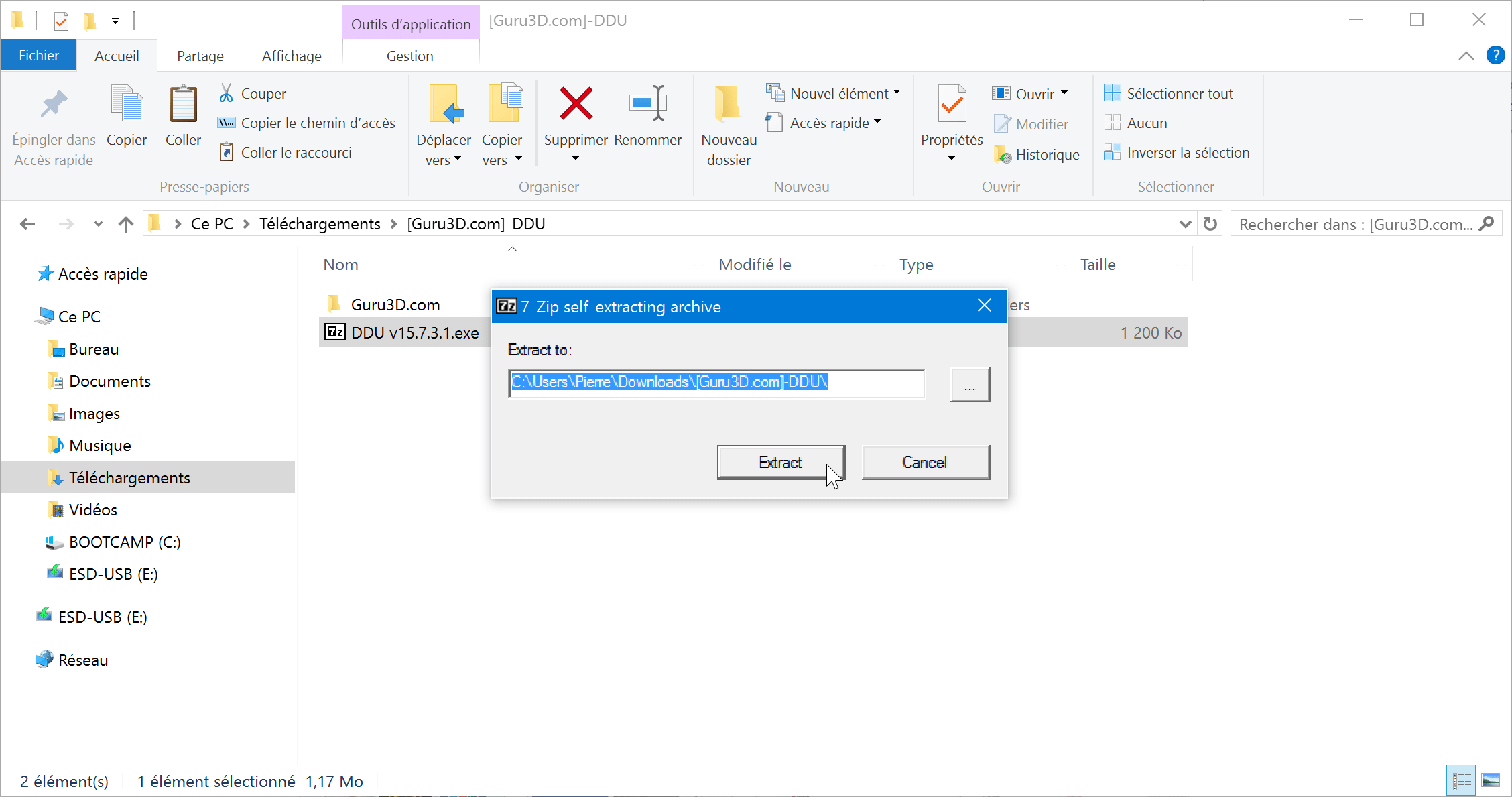Click the Cancel button in the dialog

[x=925, y=462]
